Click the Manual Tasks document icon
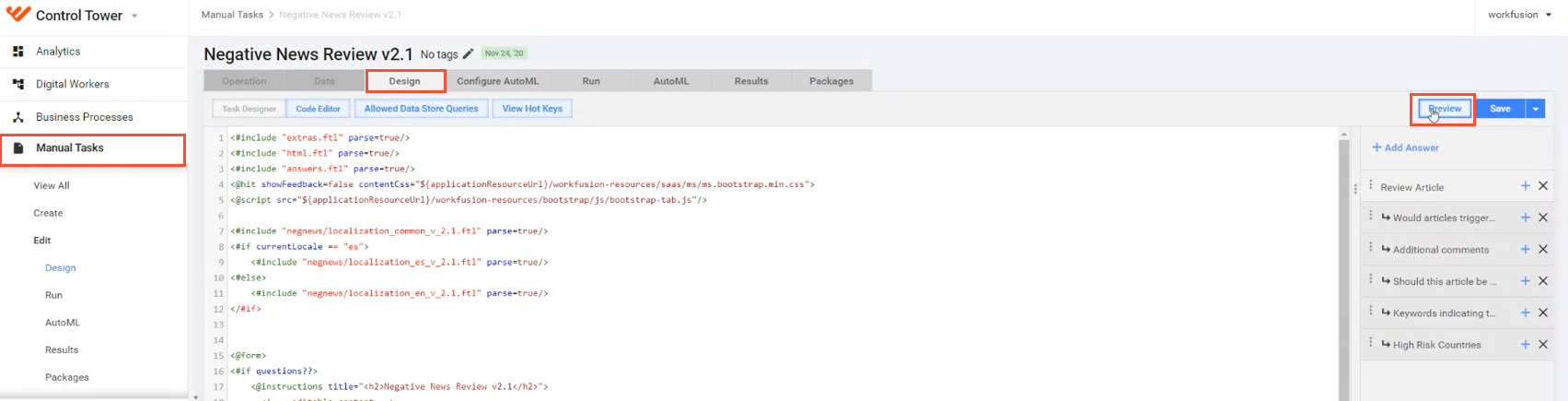The height and width of the screenshot is (401, 1568). [17, 148]
